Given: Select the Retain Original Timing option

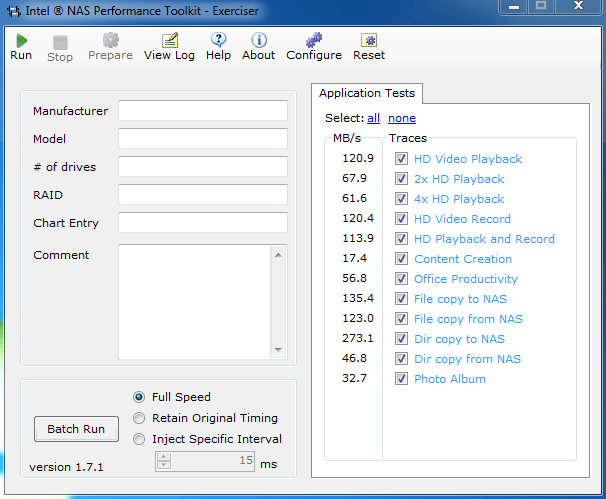Looking at the screenshot, I should (x=140, y=418).
